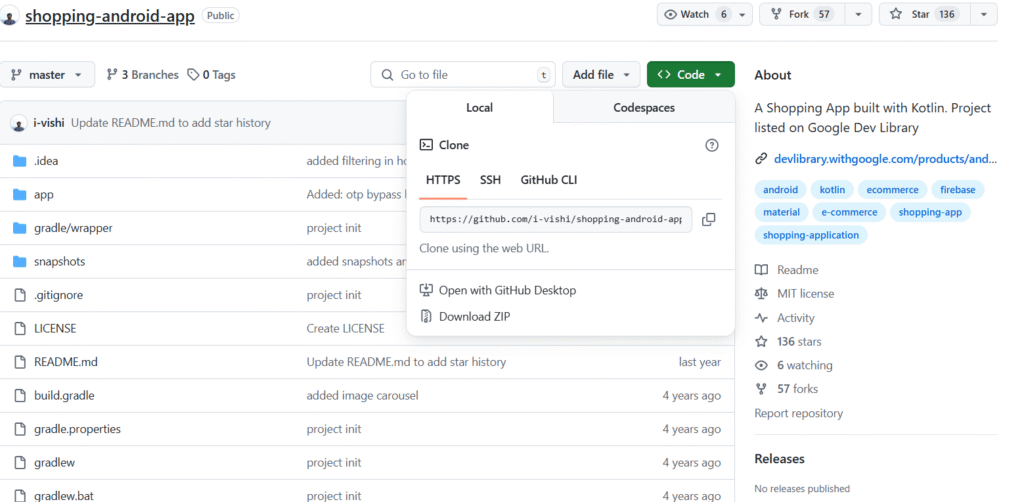View 3 Branches link

click(142, 75)
